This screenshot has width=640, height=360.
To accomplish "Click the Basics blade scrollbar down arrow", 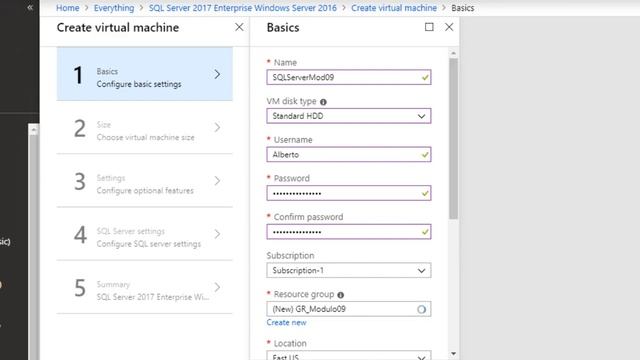I will click(x=453, y=354).
